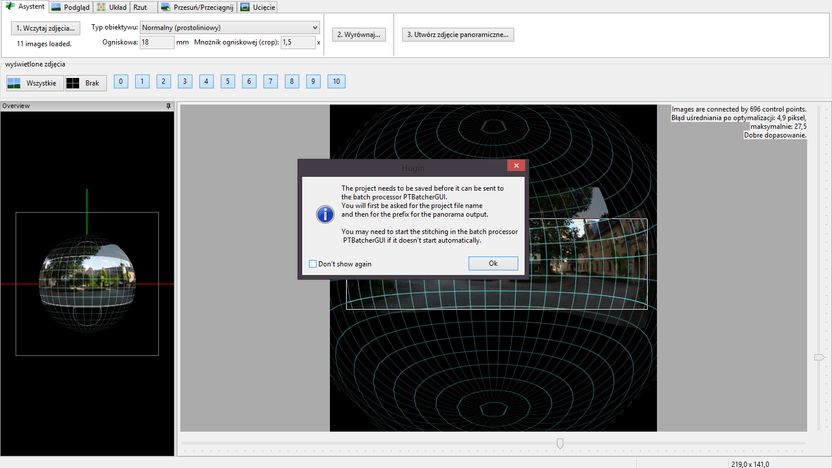Close the Hugin dialog with X
Screen dimensions: 832x468
pos(516,166)
